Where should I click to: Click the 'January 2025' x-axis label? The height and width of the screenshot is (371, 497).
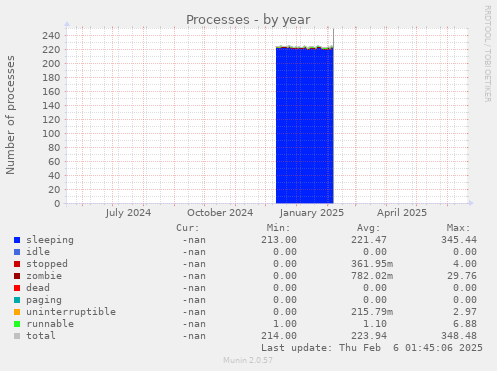point(312,213)
